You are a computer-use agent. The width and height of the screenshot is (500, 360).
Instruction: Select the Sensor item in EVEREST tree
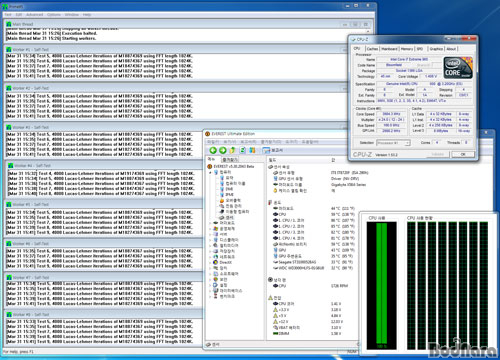coord(227,217)
